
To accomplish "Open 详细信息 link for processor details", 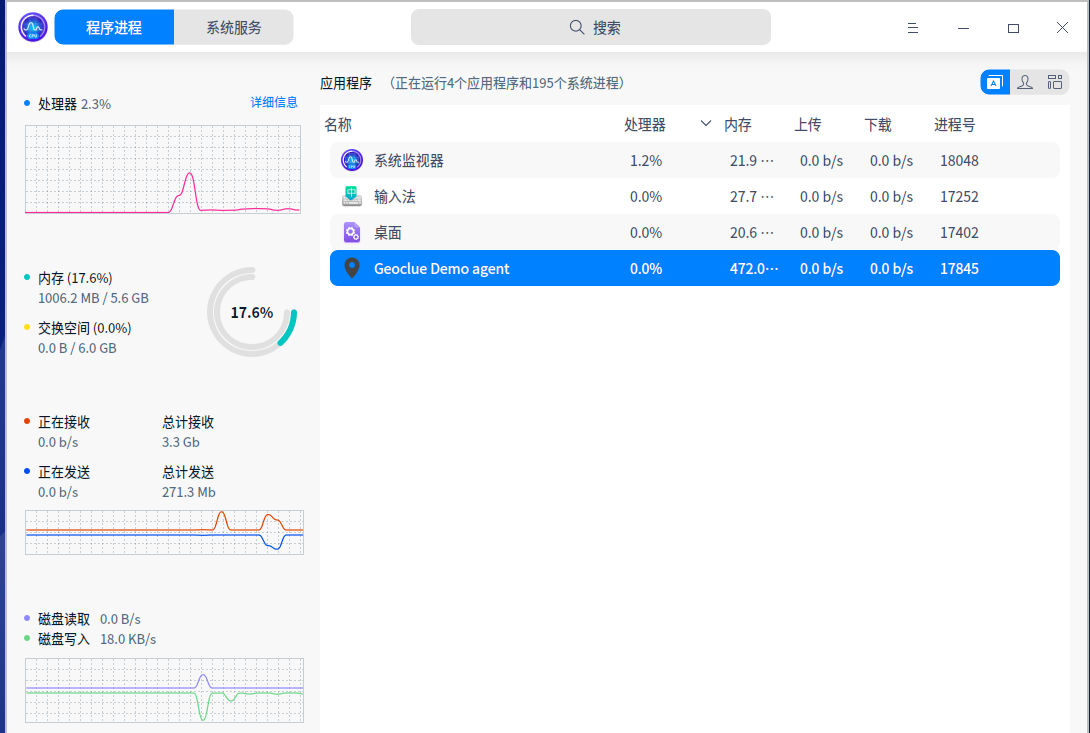I will coord(273,102).
